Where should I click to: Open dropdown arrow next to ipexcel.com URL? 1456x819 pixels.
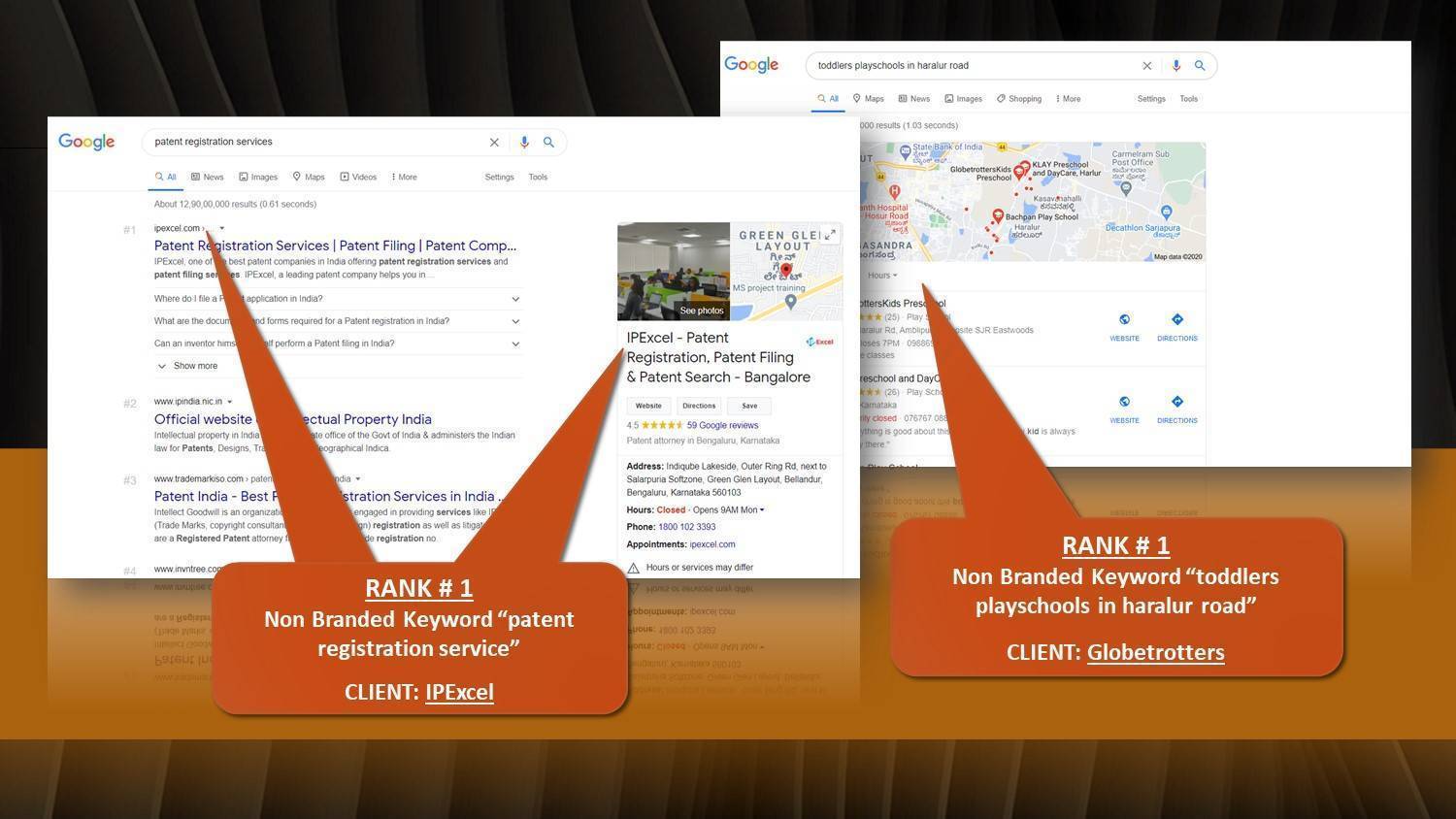pyautogui.click(x=222, y=229)
